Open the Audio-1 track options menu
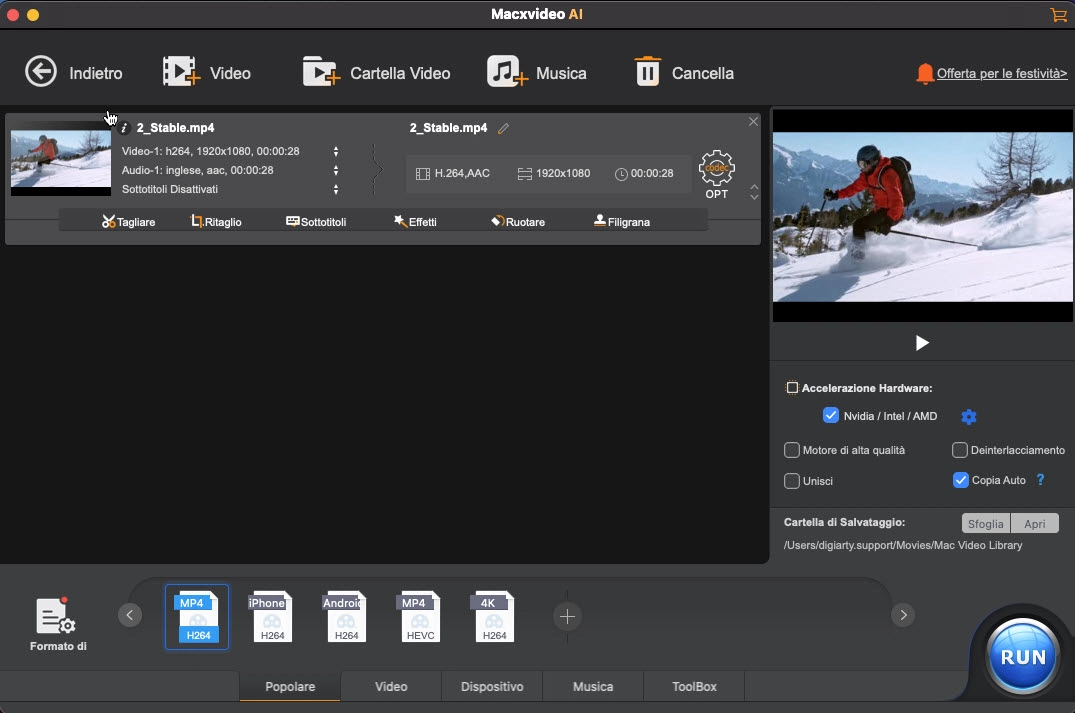Viewport: 1075px width, 713px height. click(336, 169)
